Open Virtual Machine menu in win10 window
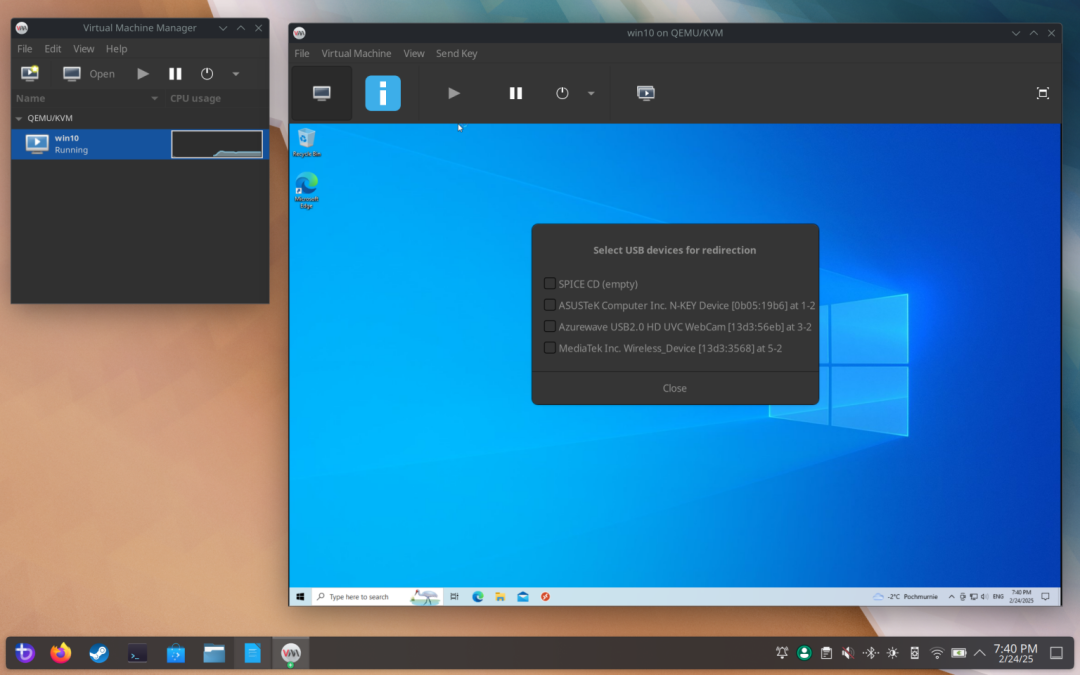This screenshot has height=675, width=1080. pos(356,53)
